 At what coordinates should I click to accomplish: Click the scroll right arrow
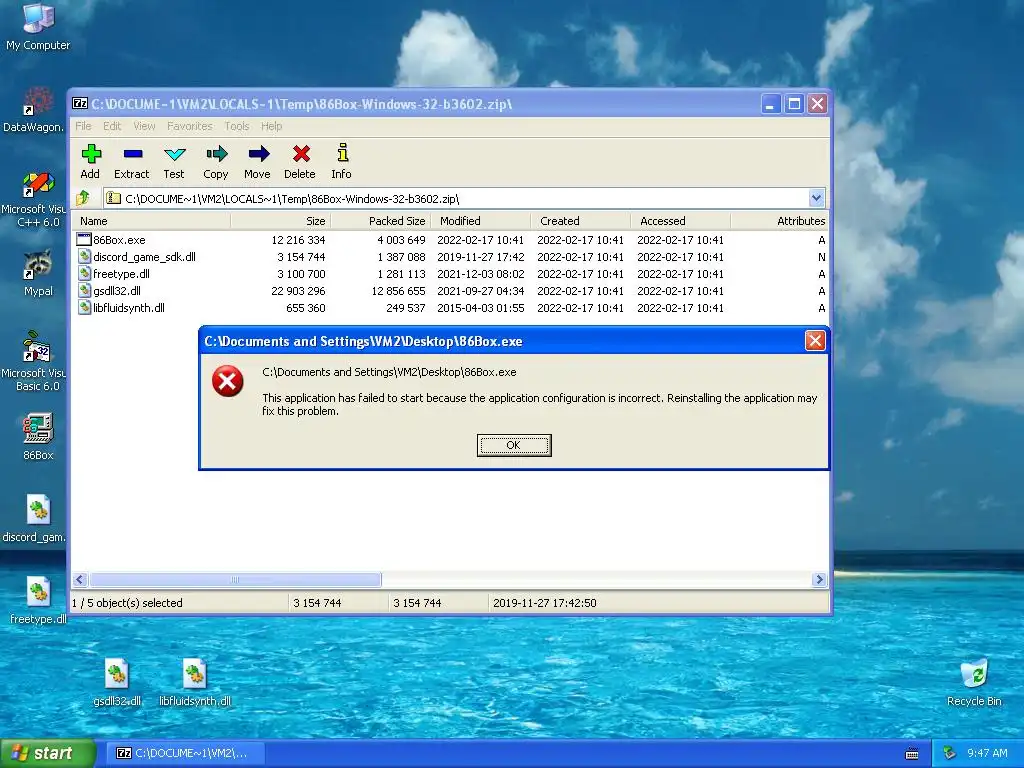tap(819, 579)
